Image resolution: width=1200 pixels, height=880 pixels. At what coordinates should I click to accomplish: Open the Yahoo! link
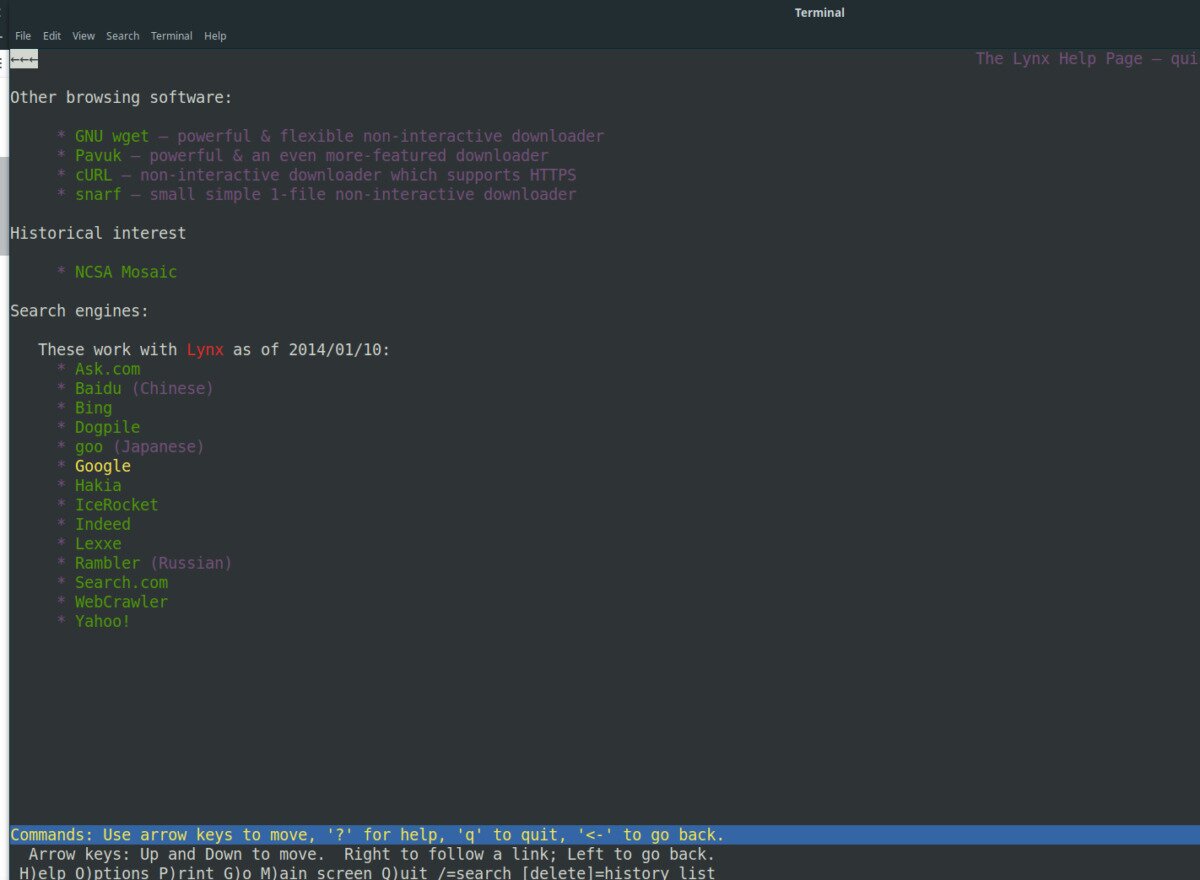tap(102, 621)
